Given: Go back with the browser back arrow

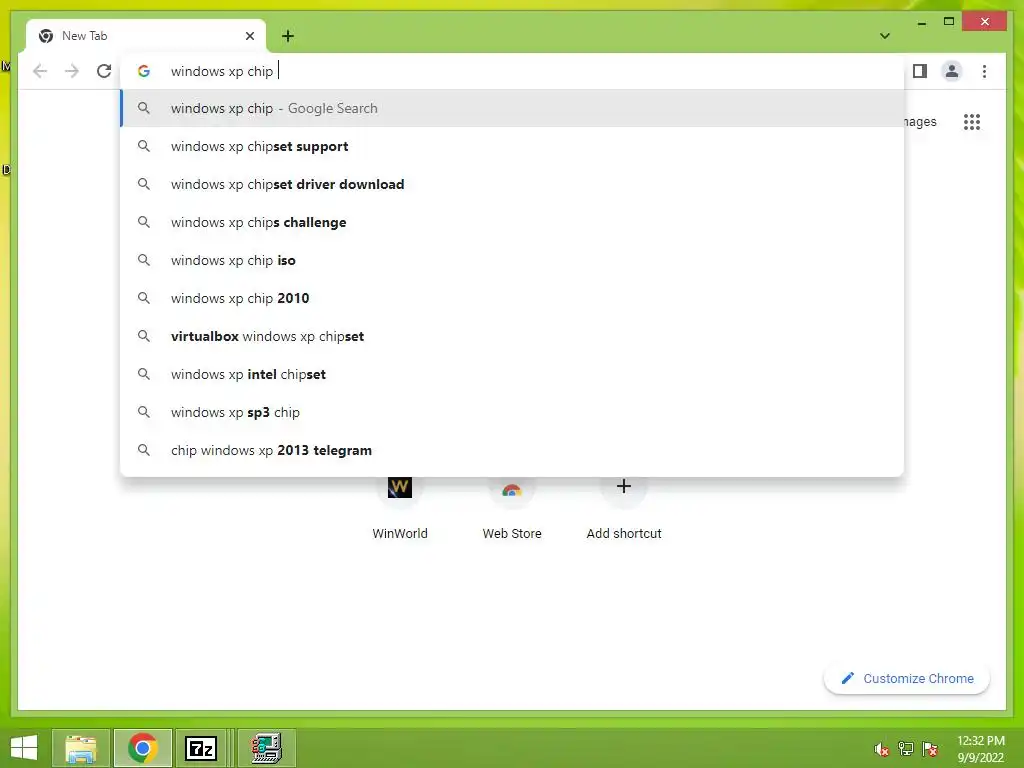Looking at the screenshot, I should (x=40, y=71).
